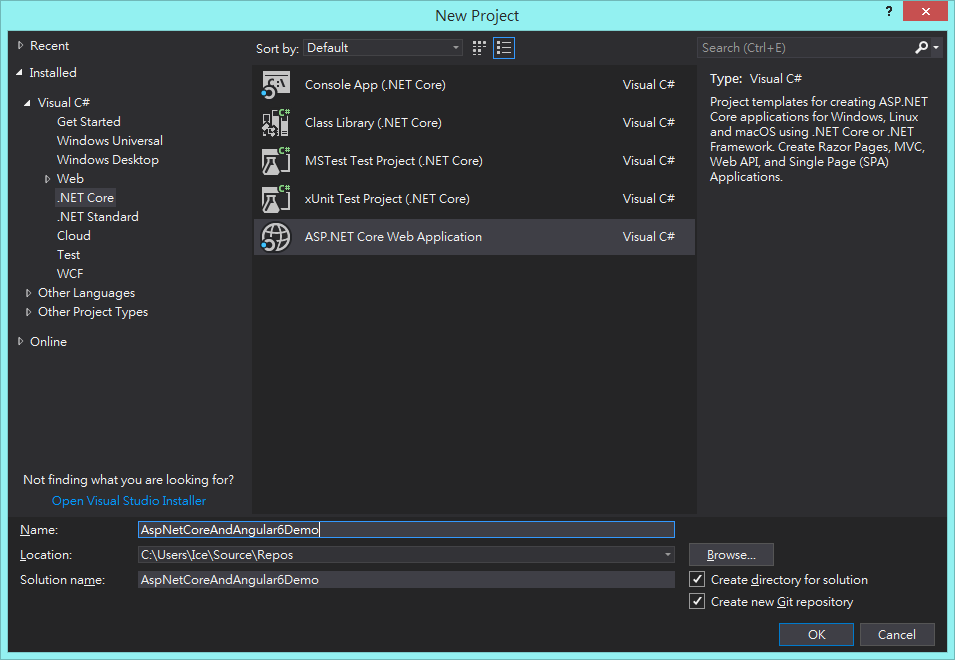Toggle Create directory for solution checkbox
This screenshot has height=660, width=955.
(697, 579)
